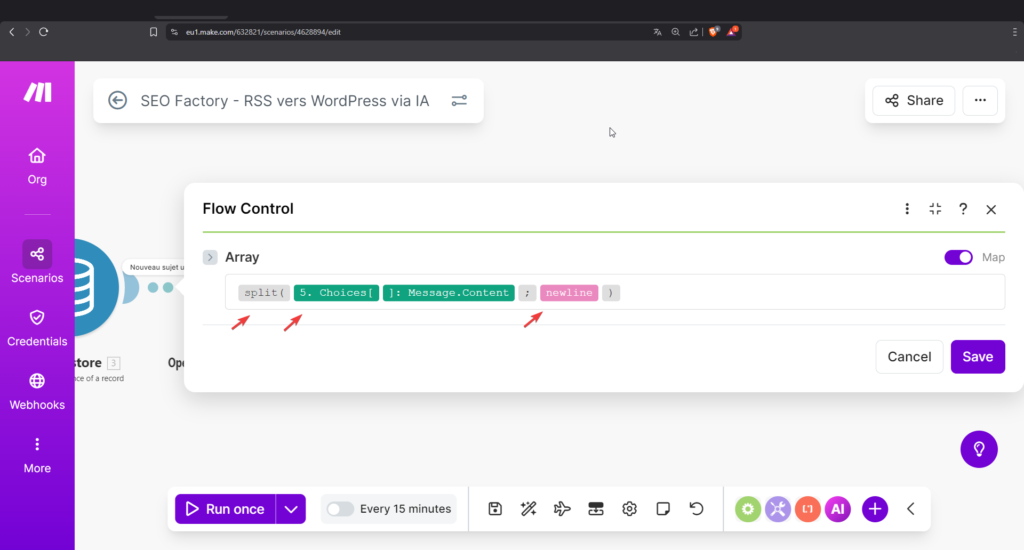Open the auto-align magic wand tool
The height and width of the screenshot is (550, 1024).
point(529,509)
